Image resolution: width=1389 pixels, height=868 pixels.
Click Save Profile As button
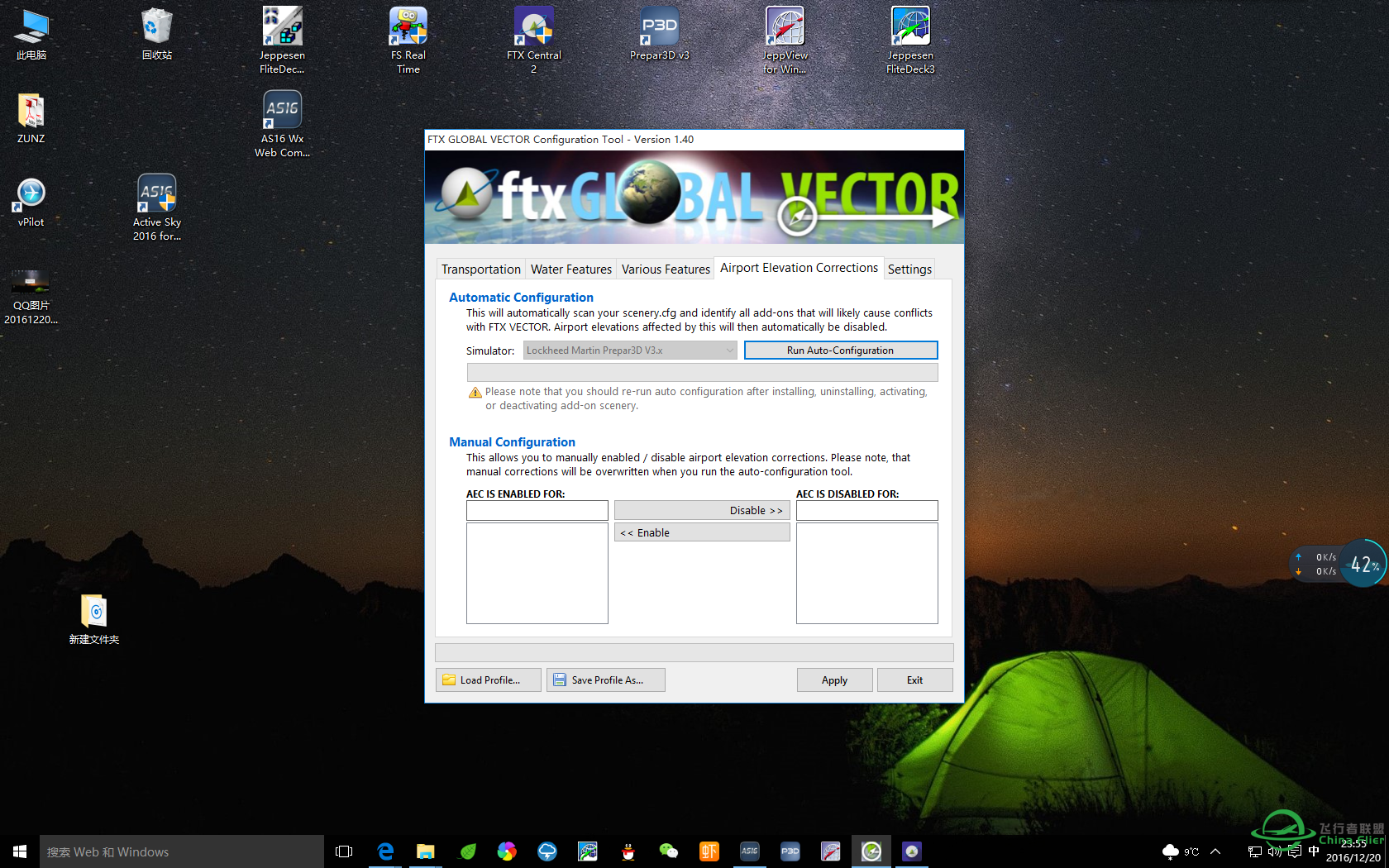tap(606, 680)
